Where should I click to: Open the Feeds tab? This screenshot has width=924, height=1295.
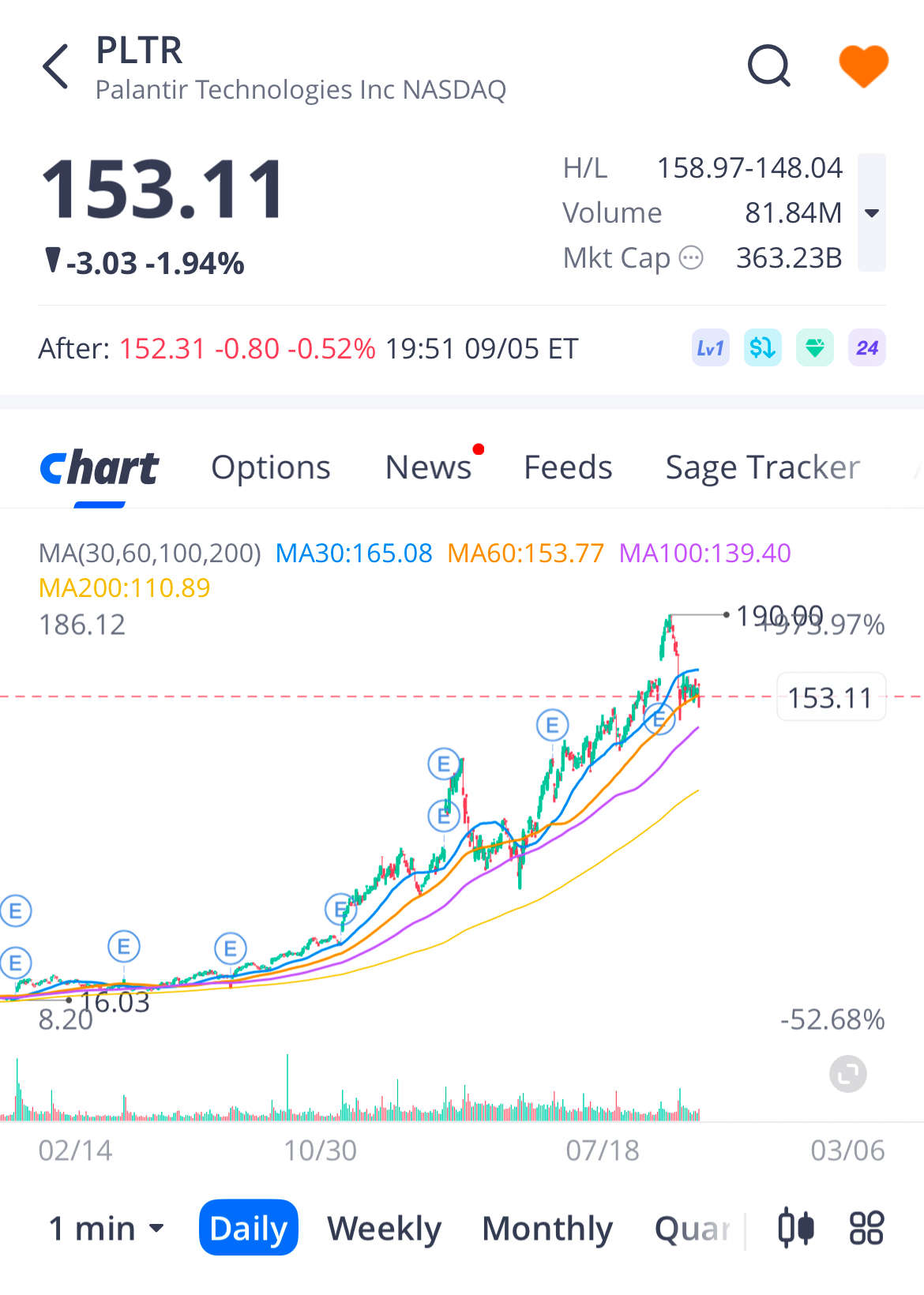568,467
